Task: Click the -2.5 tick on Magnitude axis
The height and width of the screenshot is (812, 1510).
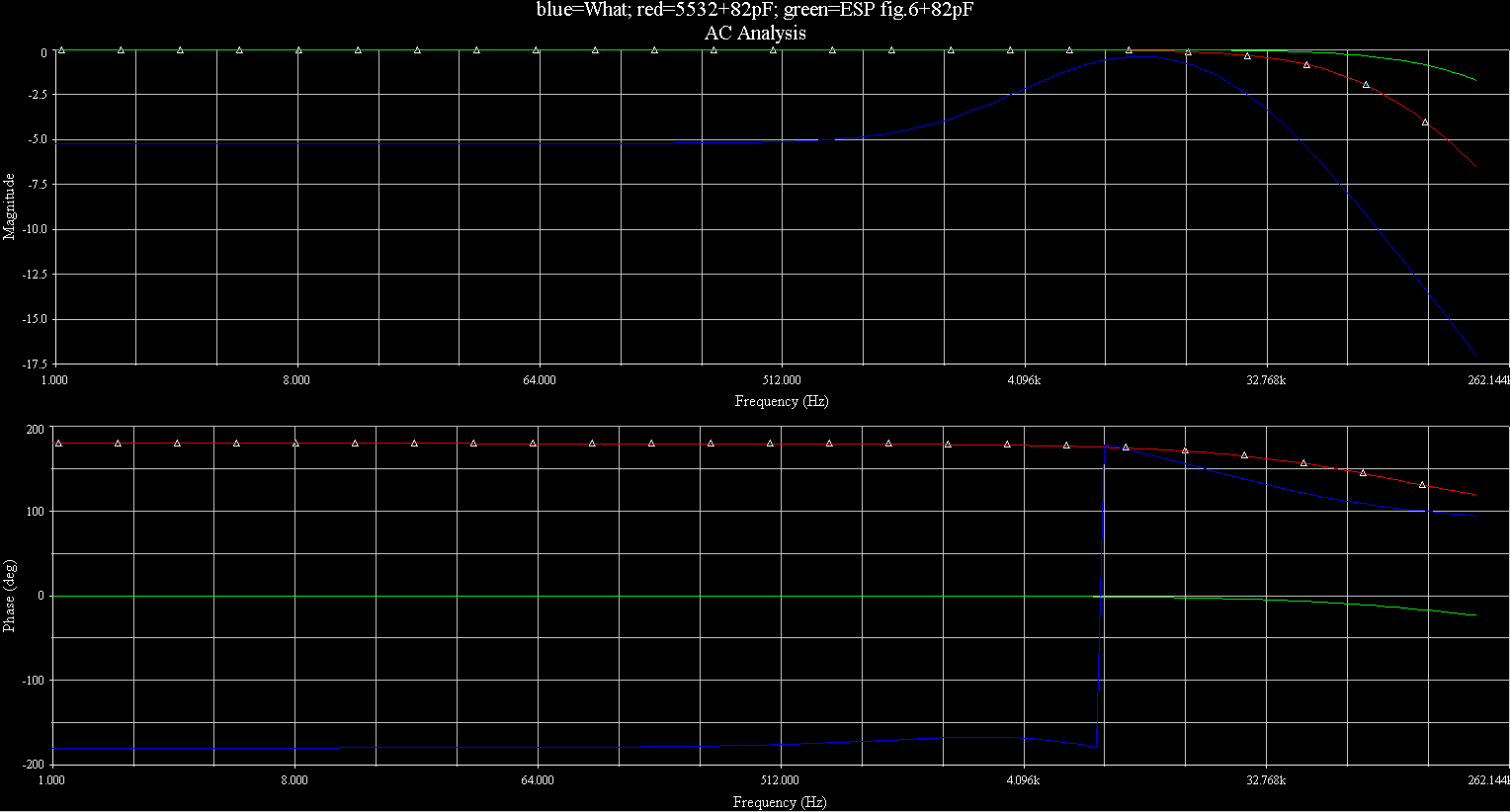Action: [x=36, y=95]
